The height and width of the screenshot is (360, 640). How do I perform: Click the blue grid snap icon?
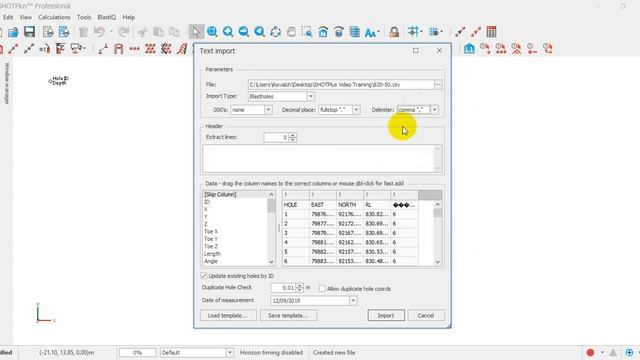point(414,31)
